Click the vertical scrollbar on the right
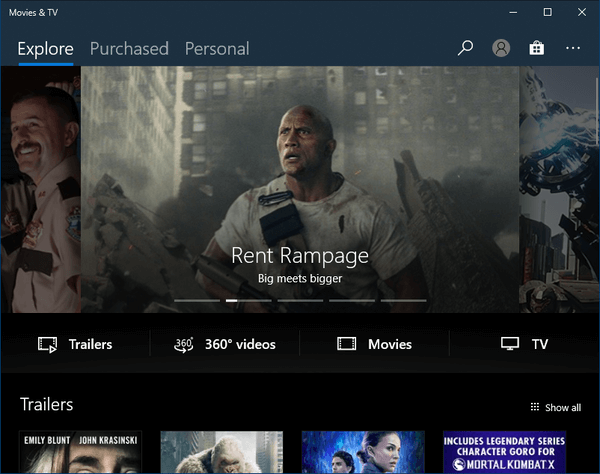600x474 pixels. 598,111
